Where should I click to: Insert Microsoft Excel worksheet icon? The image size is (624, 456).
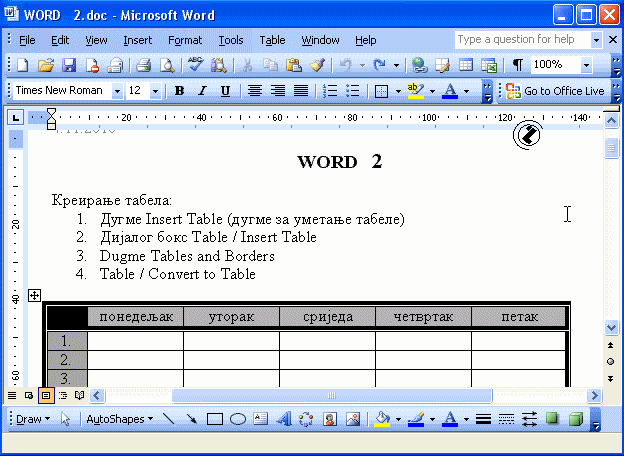click(x=489, y=65)
